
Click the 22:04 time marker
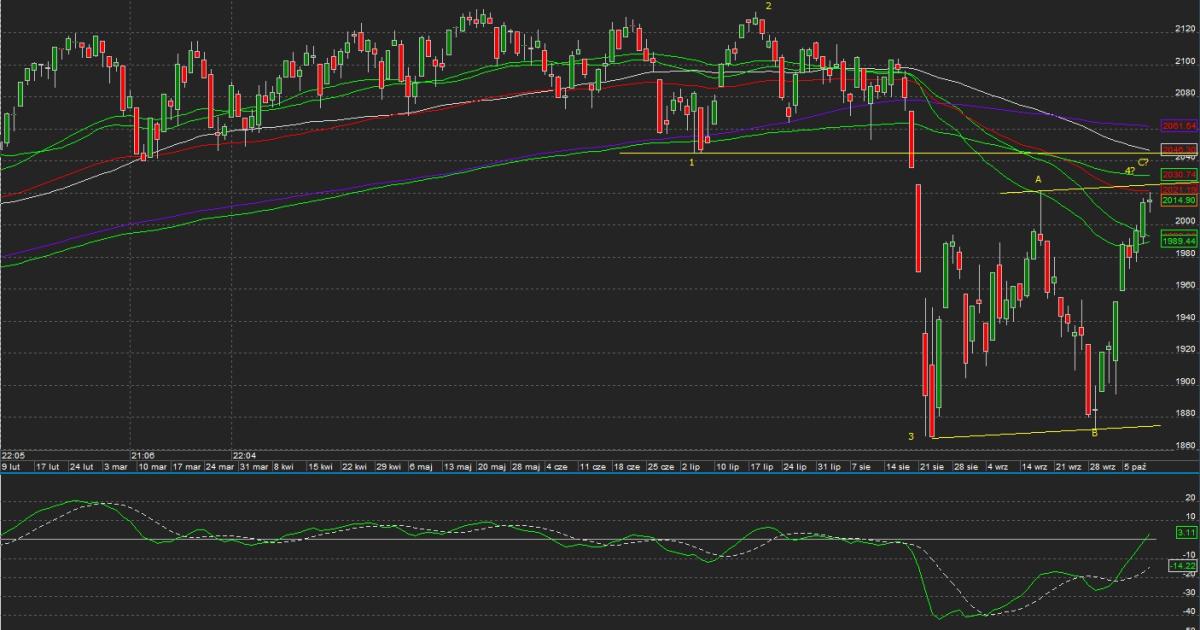(x=243, y=451)
